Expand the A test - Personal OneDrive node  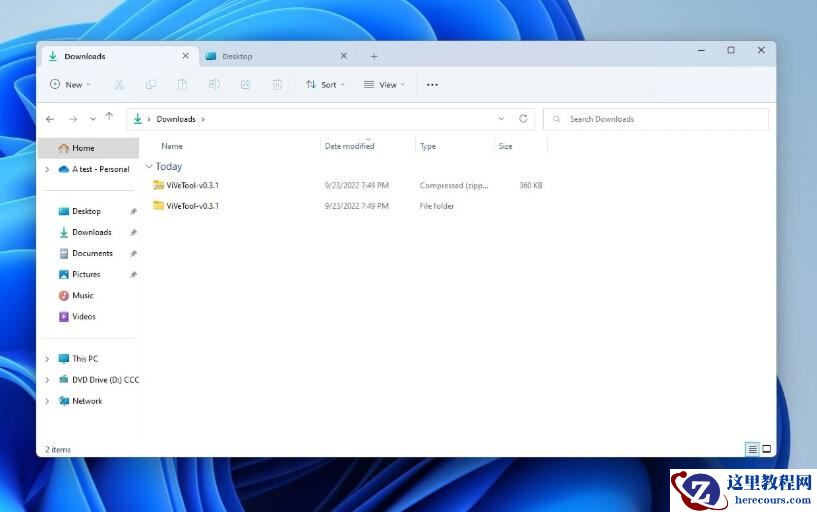coord(47,169)
